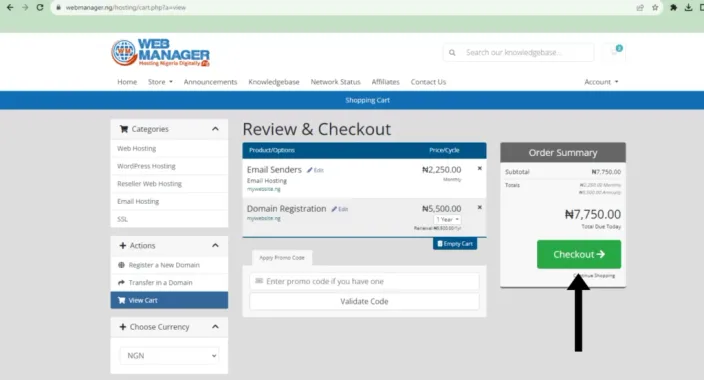704x380 pixels.
Task: Reload the page in browser
Action: click(40, 8)
